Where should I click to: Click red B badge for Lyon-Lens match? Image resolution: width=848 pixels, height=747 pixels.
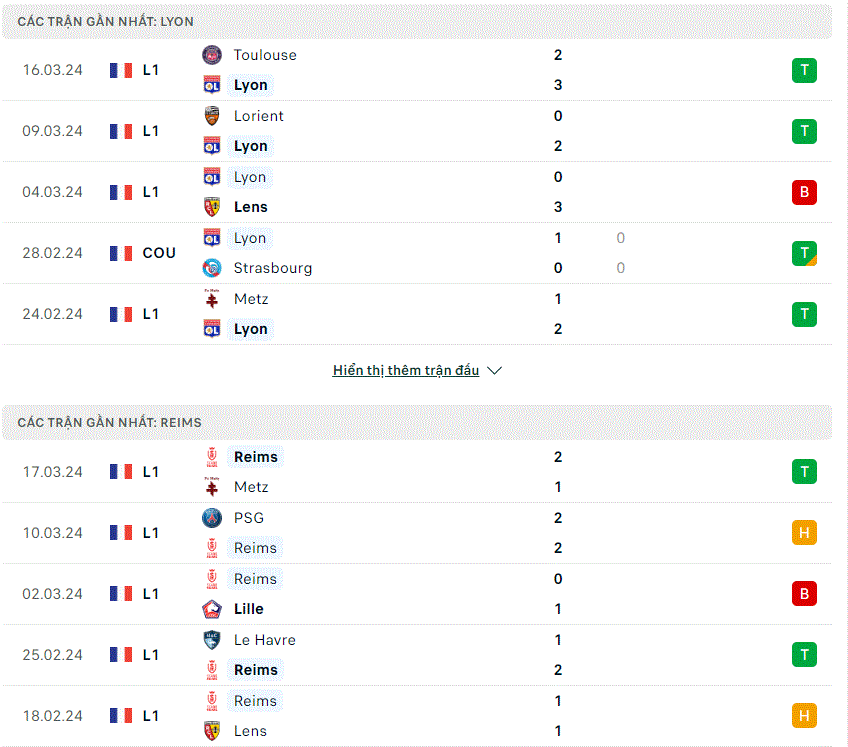tap(804, 193)
